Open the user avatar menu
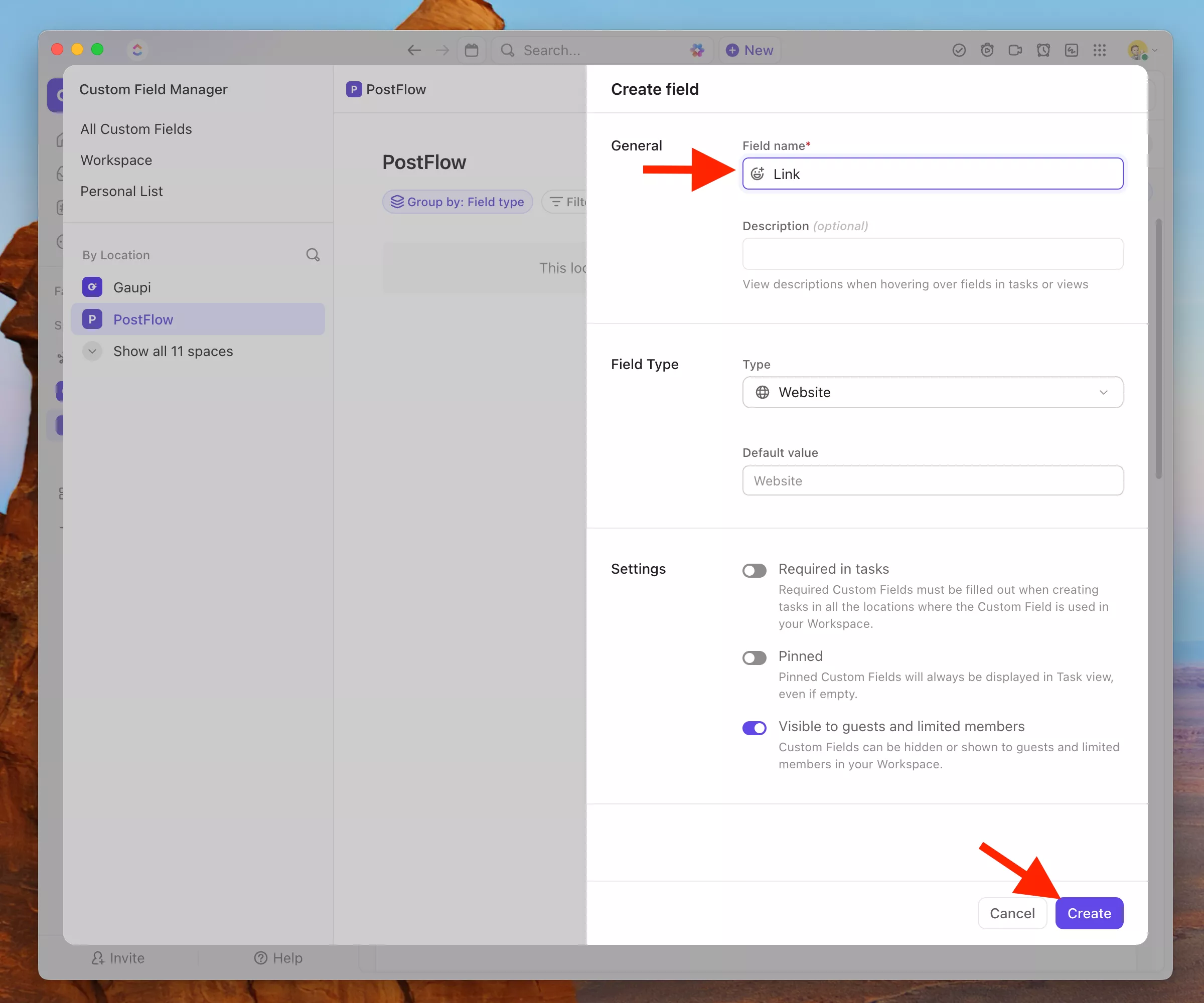This screenshot has height=1003, width=1204. 1141,51
